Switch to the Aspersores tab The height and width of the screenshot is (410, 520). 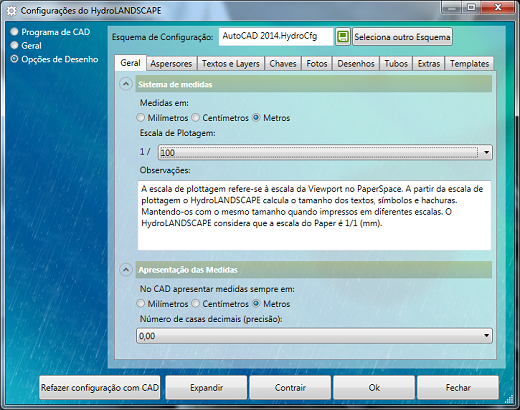click(x=171, y=64)
